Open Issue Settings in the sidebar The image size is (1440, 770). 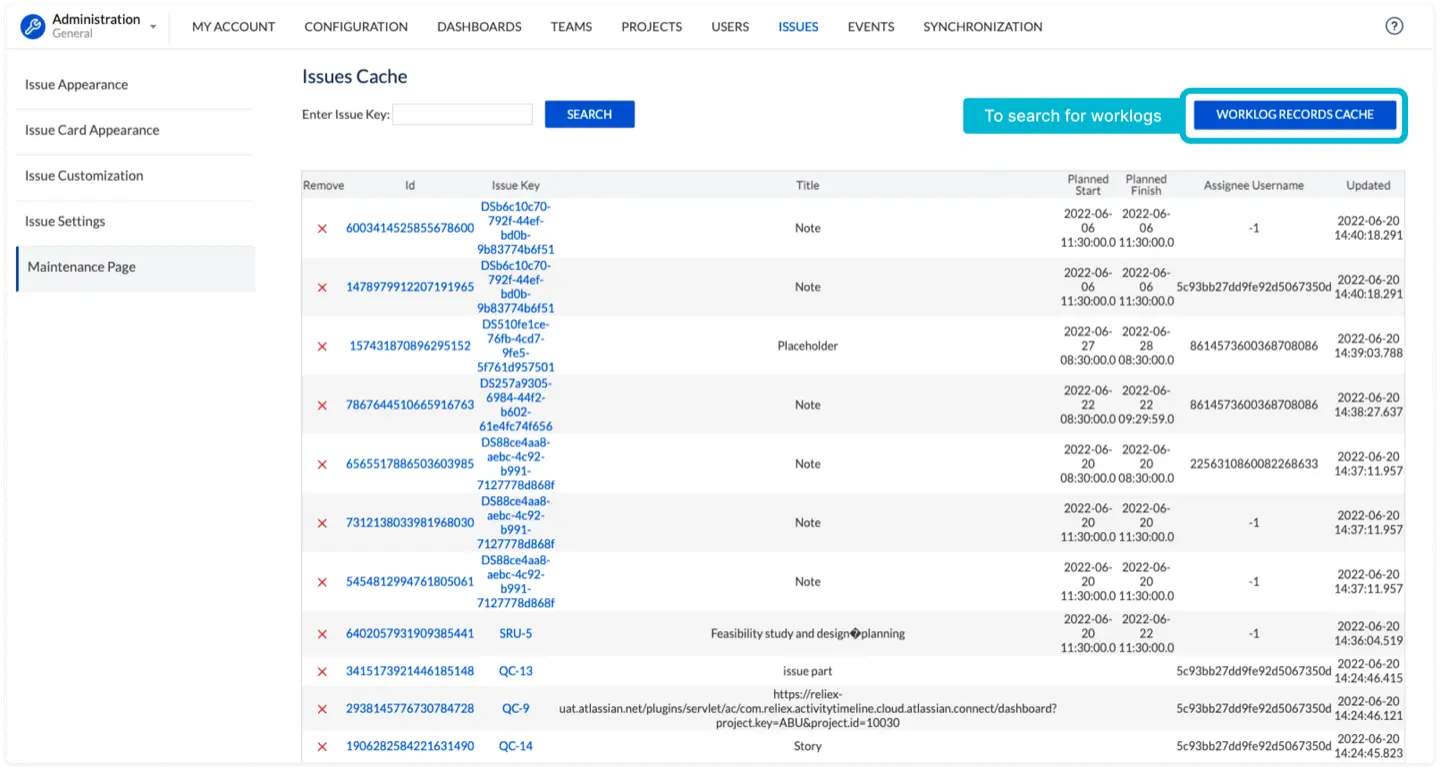click(65, 221)
